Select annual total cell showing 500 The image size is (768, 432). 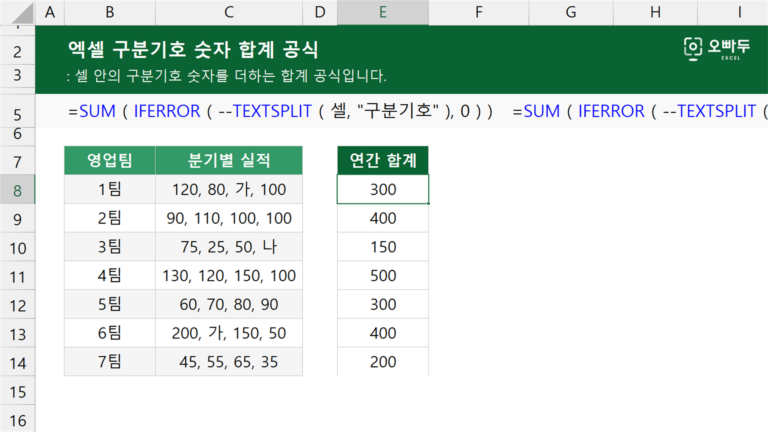coord(383,275)
